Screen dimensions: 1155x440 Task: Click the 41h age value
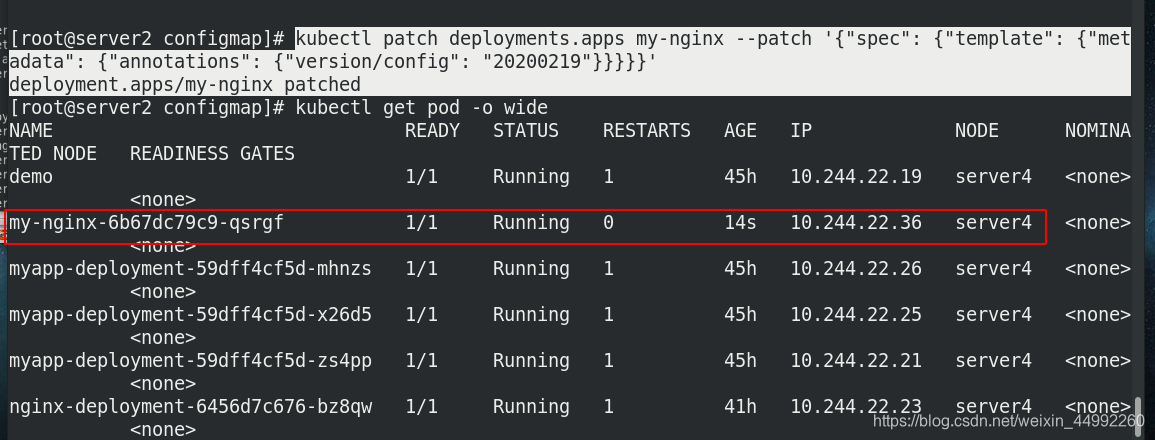pyautogui.click(x=740, y=407)
